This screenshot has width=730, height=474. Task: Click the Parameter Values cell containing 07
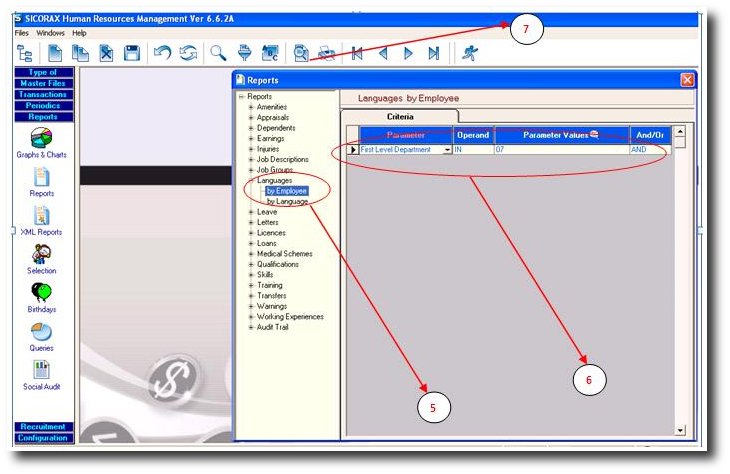[560, 150]
